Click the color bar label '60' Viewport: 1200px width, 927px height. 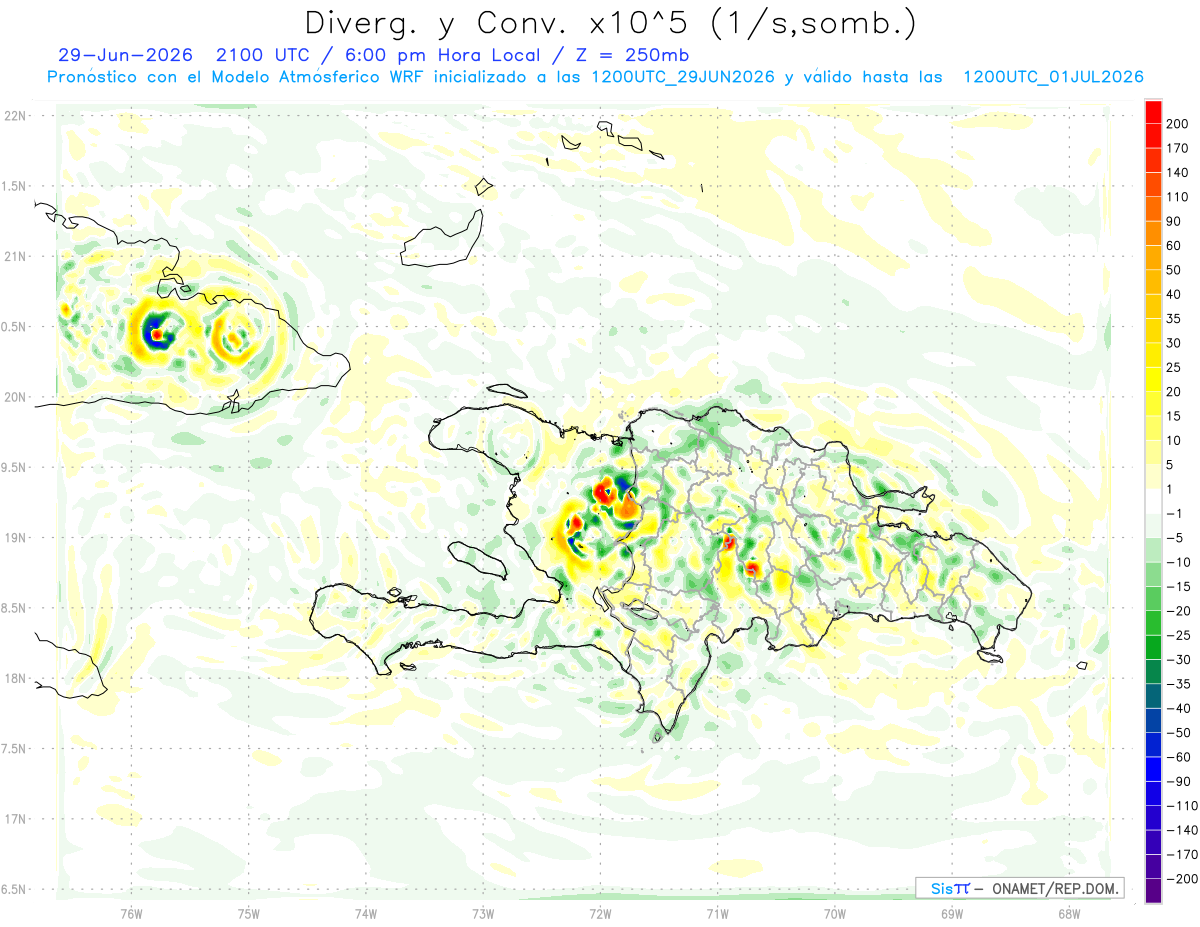click(1174, 246)
